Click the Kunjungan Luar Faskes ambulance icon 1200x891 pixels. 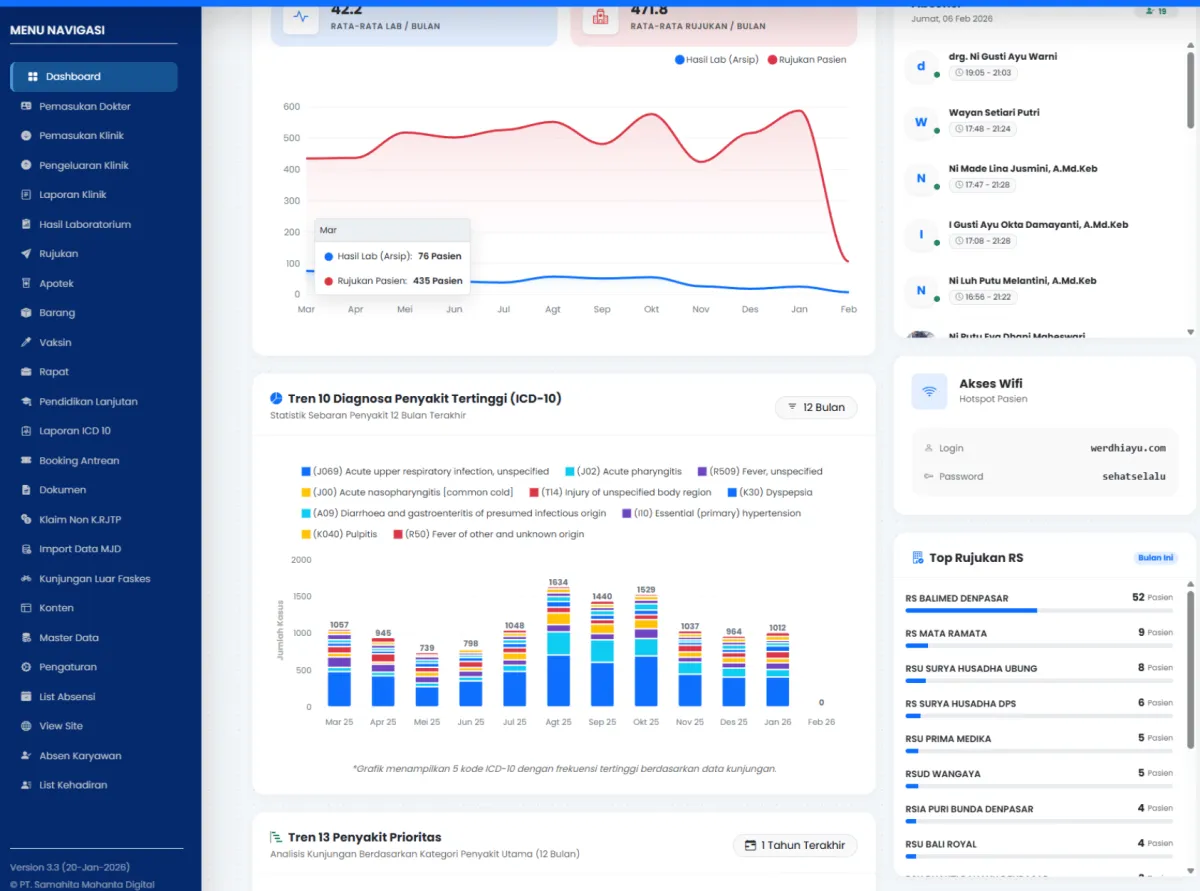[27, 579]
